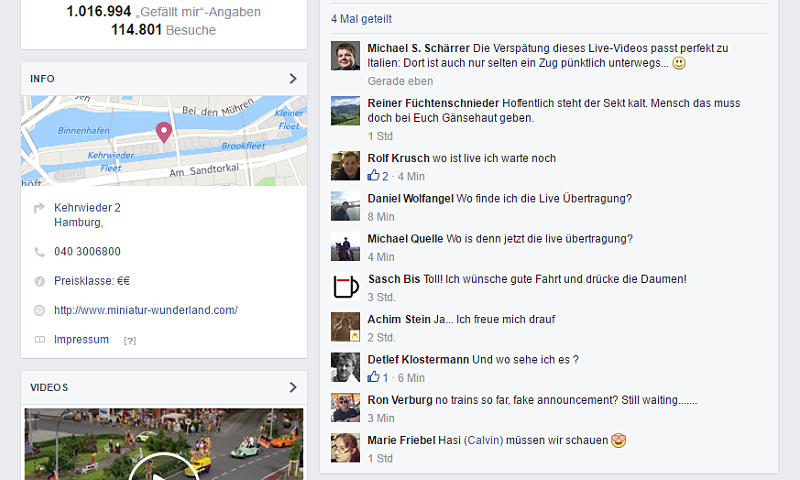Open the Impressum [?] help marker
800x480 pixels.
pos(130,341)
